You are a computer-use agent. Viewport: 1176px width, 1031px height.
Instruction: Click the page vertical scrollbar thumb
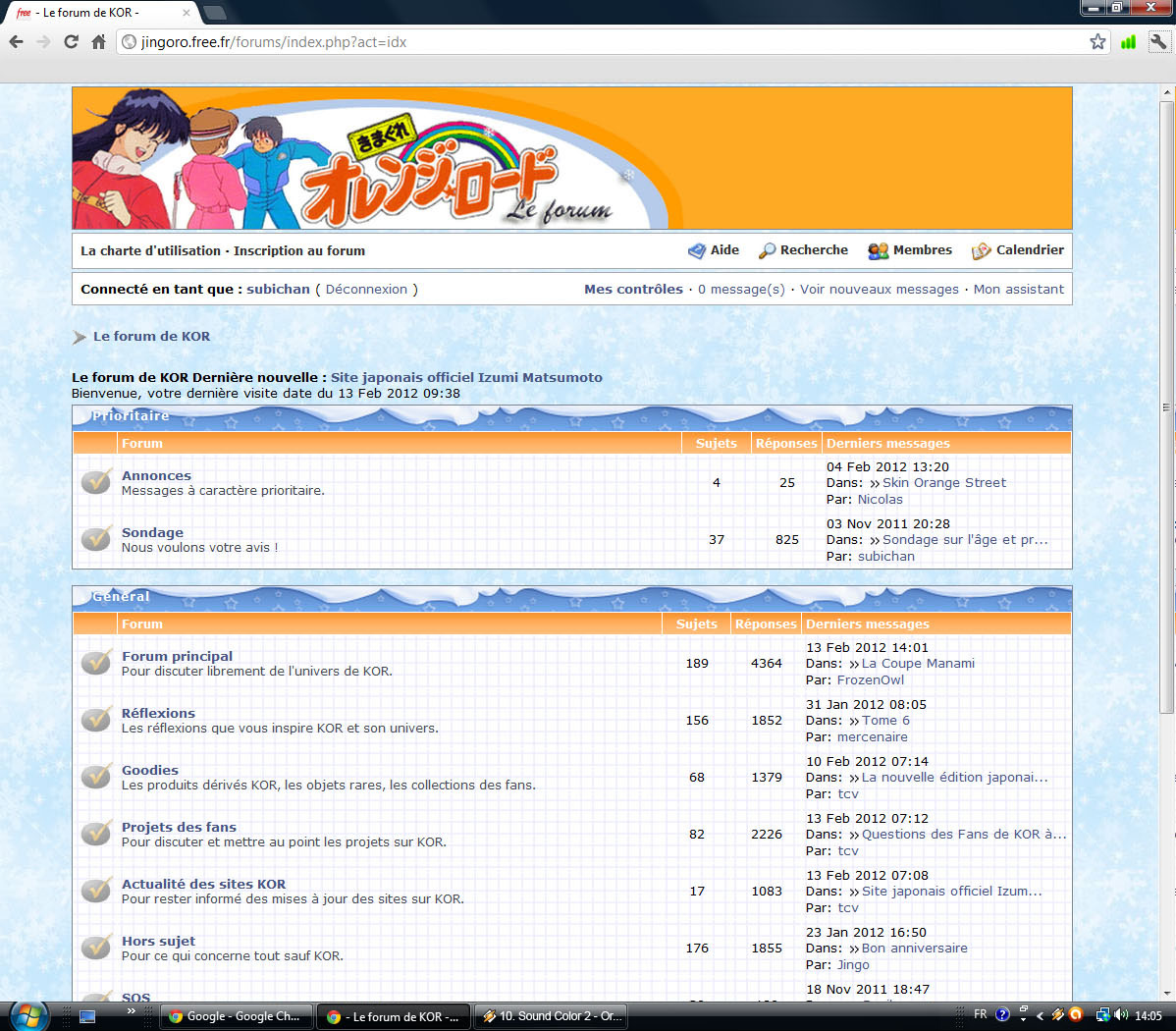point(1166,406)
